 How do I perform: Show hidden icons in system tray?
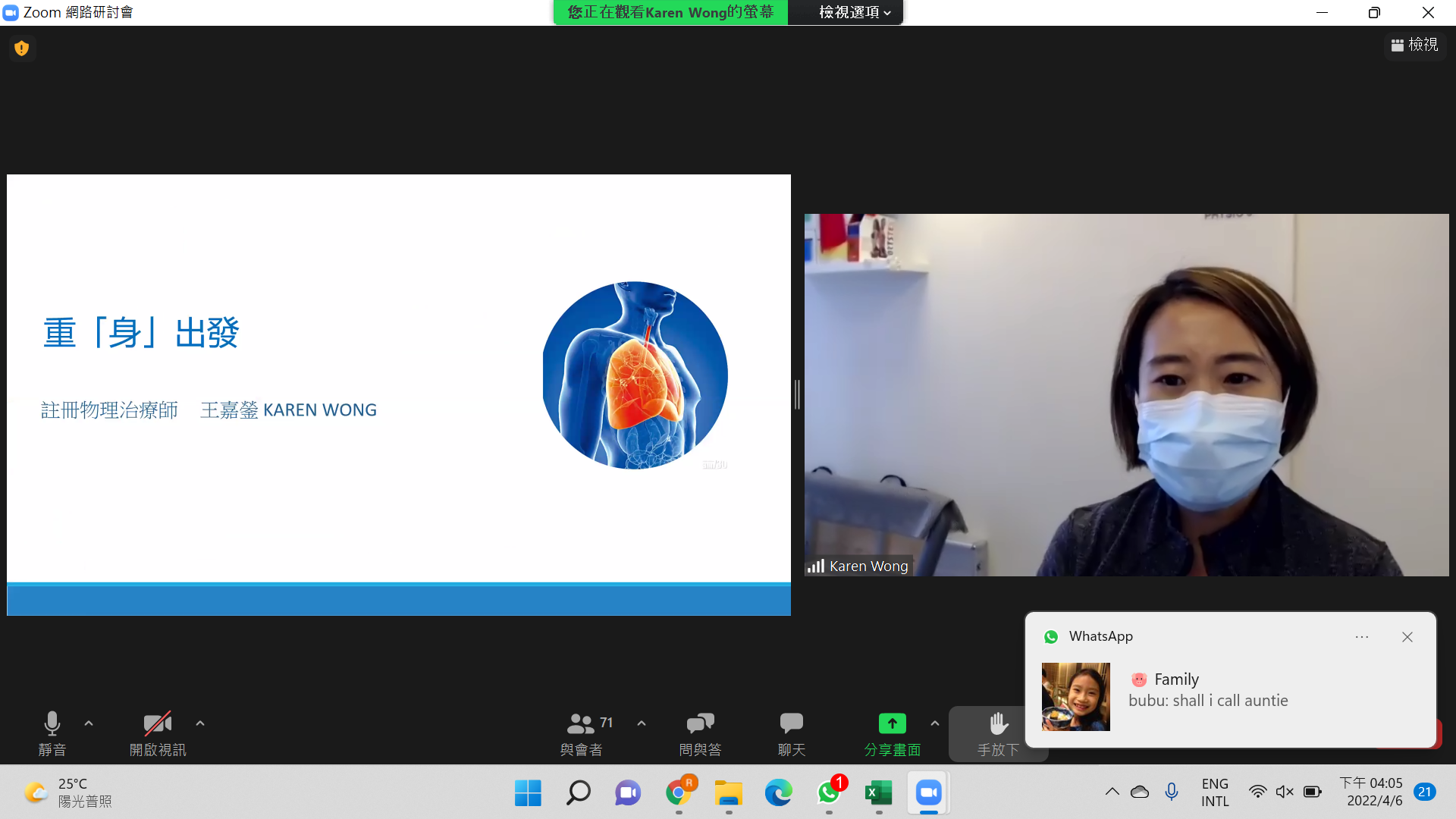coord(1112,792)
